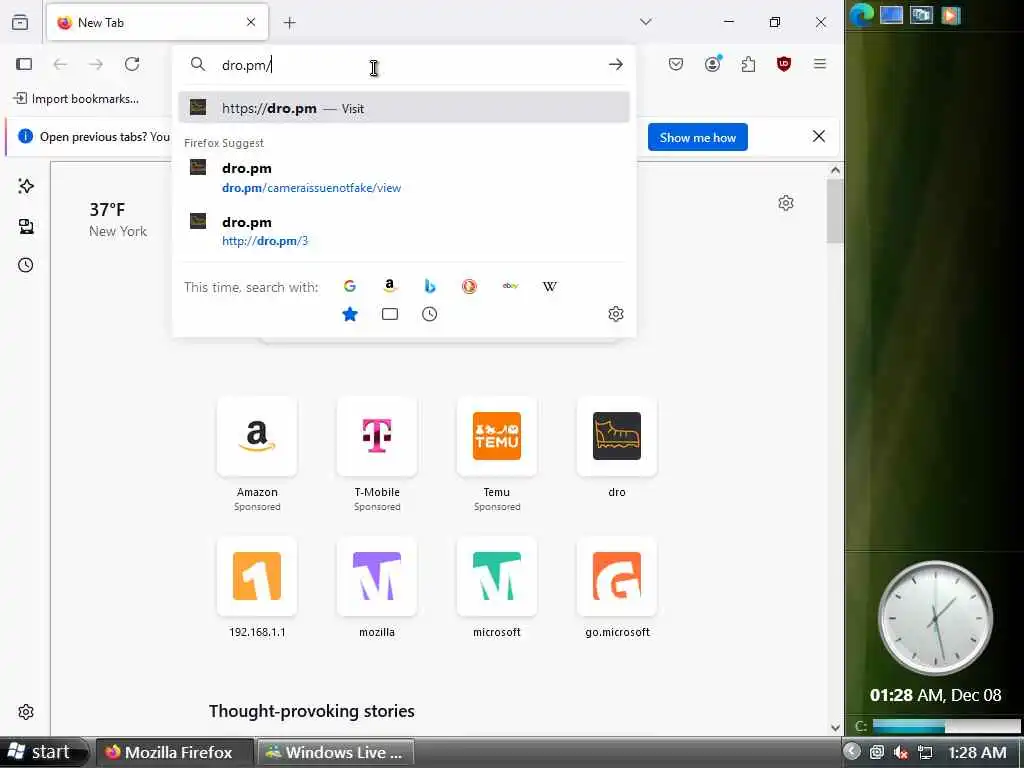Click the Show me how button
1024x768 pixels.
(697, 137)
